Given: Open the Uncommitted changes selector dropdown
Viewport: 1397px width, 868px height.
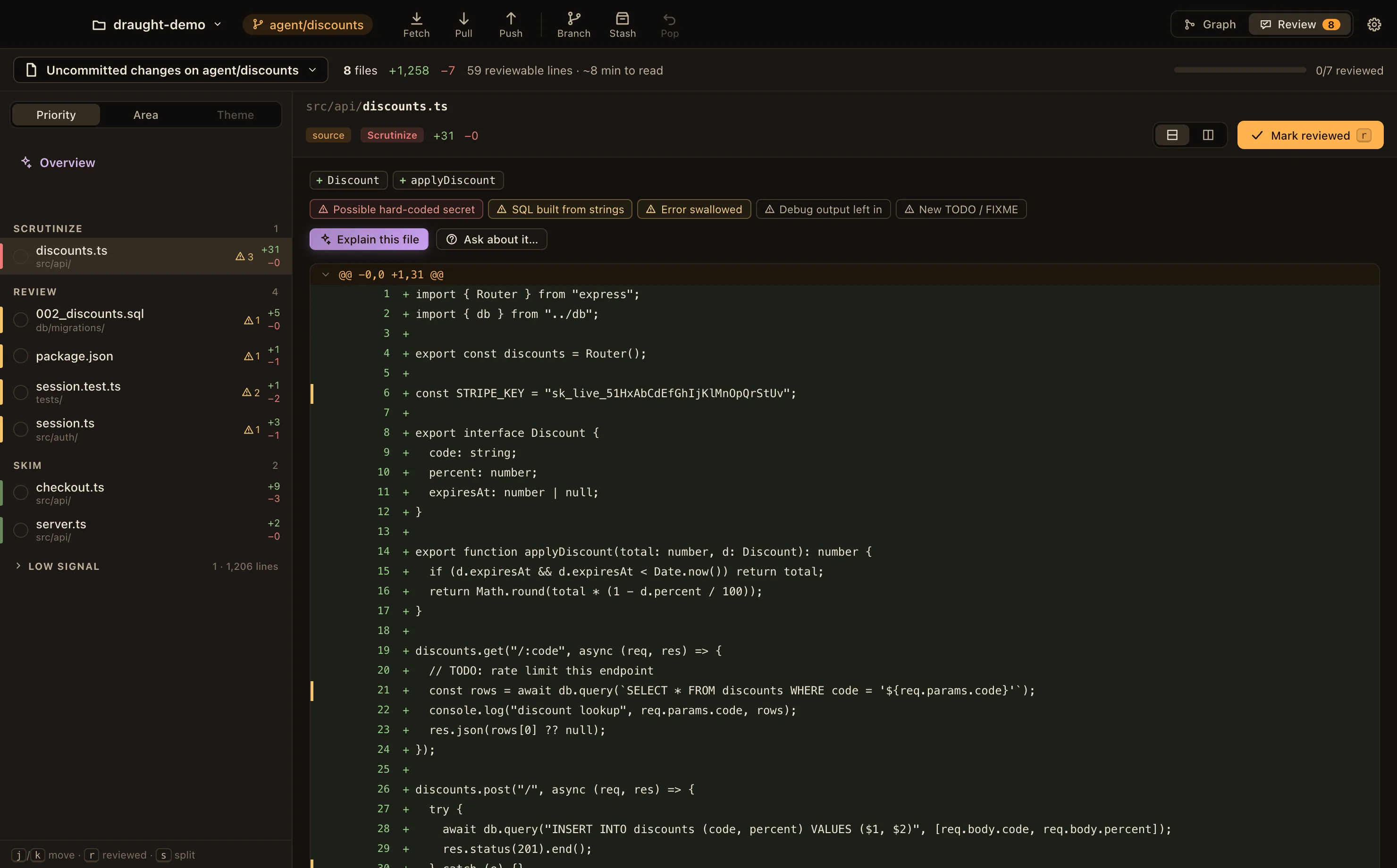Looking at the screenshot, I should [170, 70].
